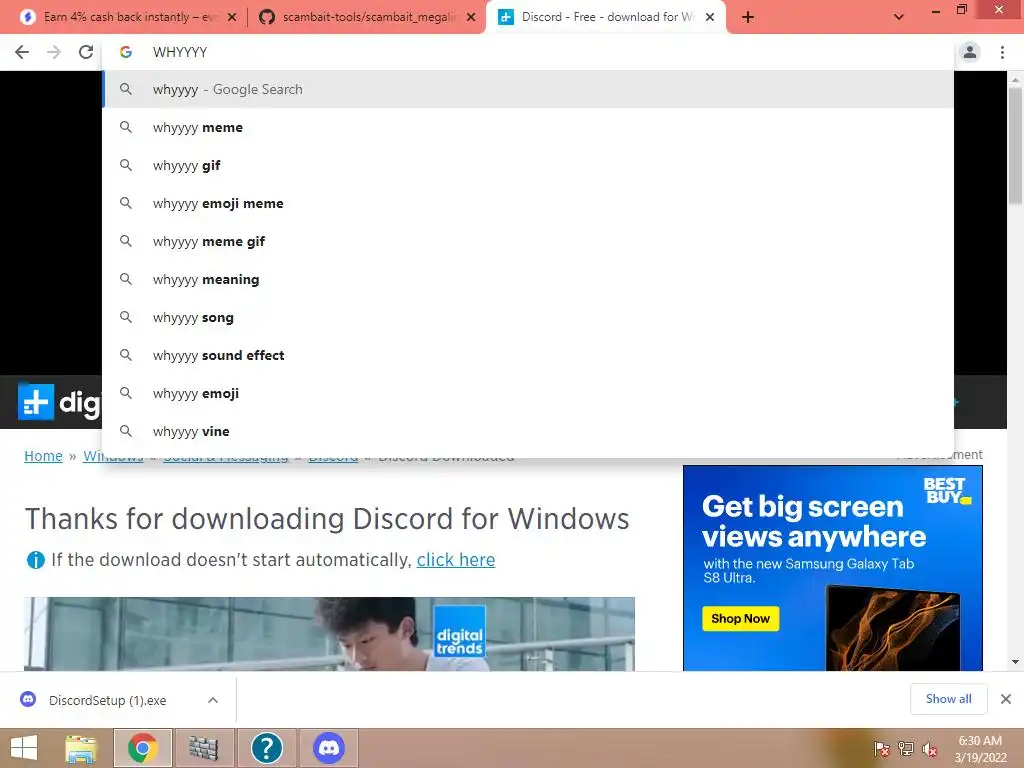Open the DiscordSetup (1).exe download item
Image resolution: width=1024 pixels, height=768 pixels.
pos(108,700)
